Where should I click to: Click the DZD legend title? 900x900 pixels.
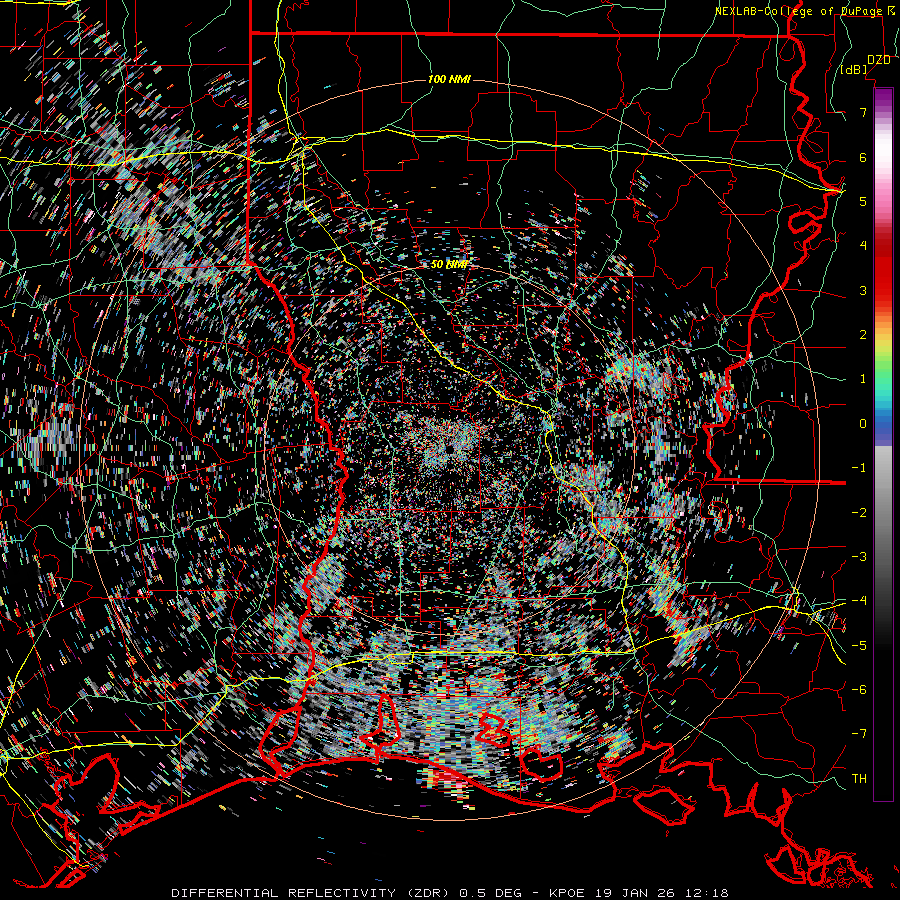point(879,60)
